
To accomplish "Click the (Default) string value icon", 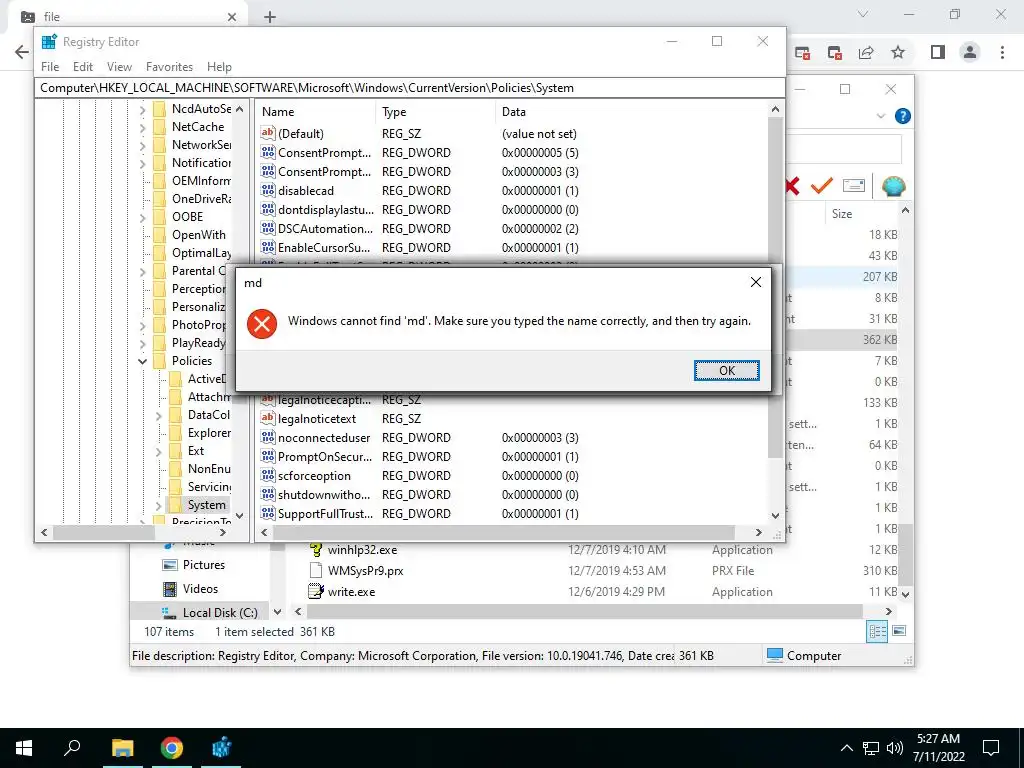I will pyautogui.click(x=268, y=133).
